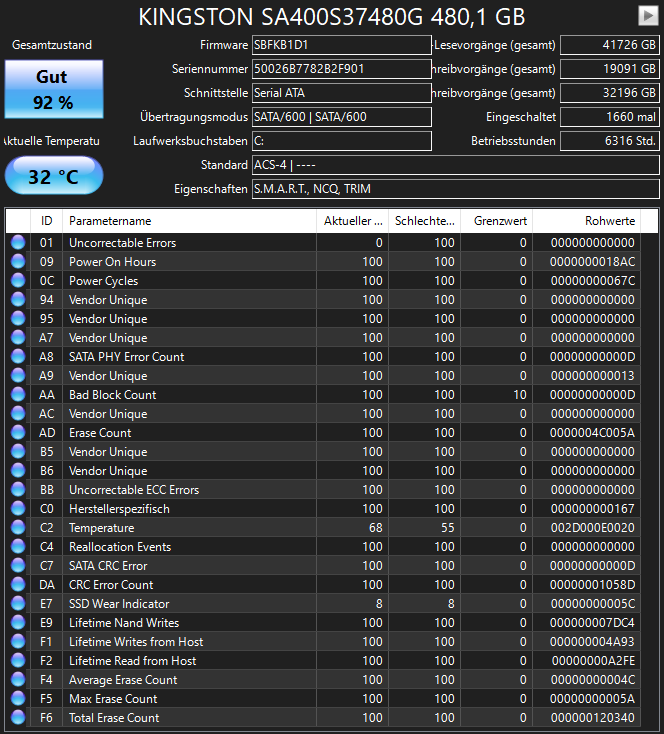Click status orb of Lifetime Writes from Host
The width and height of the screenshot is (664, 734).
click(x=18, y=641)
